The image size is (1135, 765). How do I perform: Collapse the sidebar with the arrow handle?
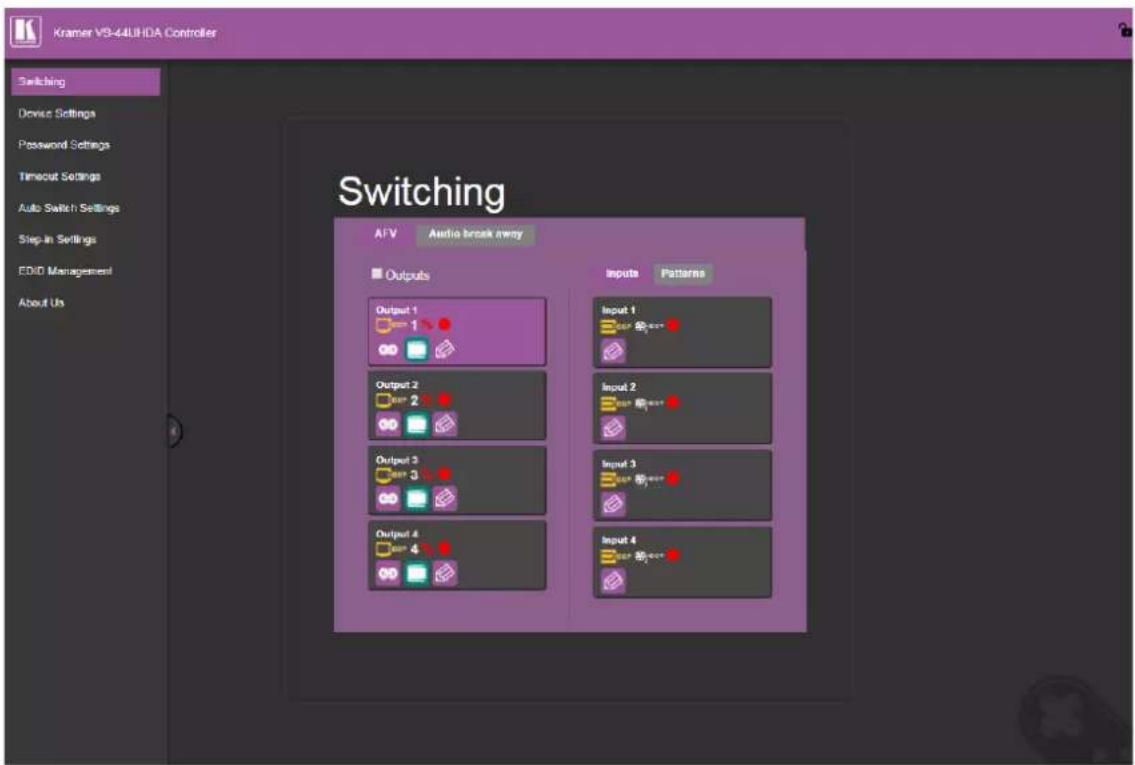(x=174, y=432)
